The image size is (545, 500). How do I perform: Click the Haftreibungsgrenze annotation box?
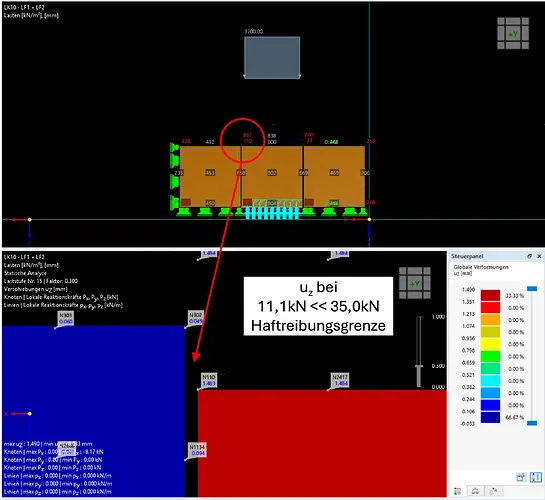[318, 306]
